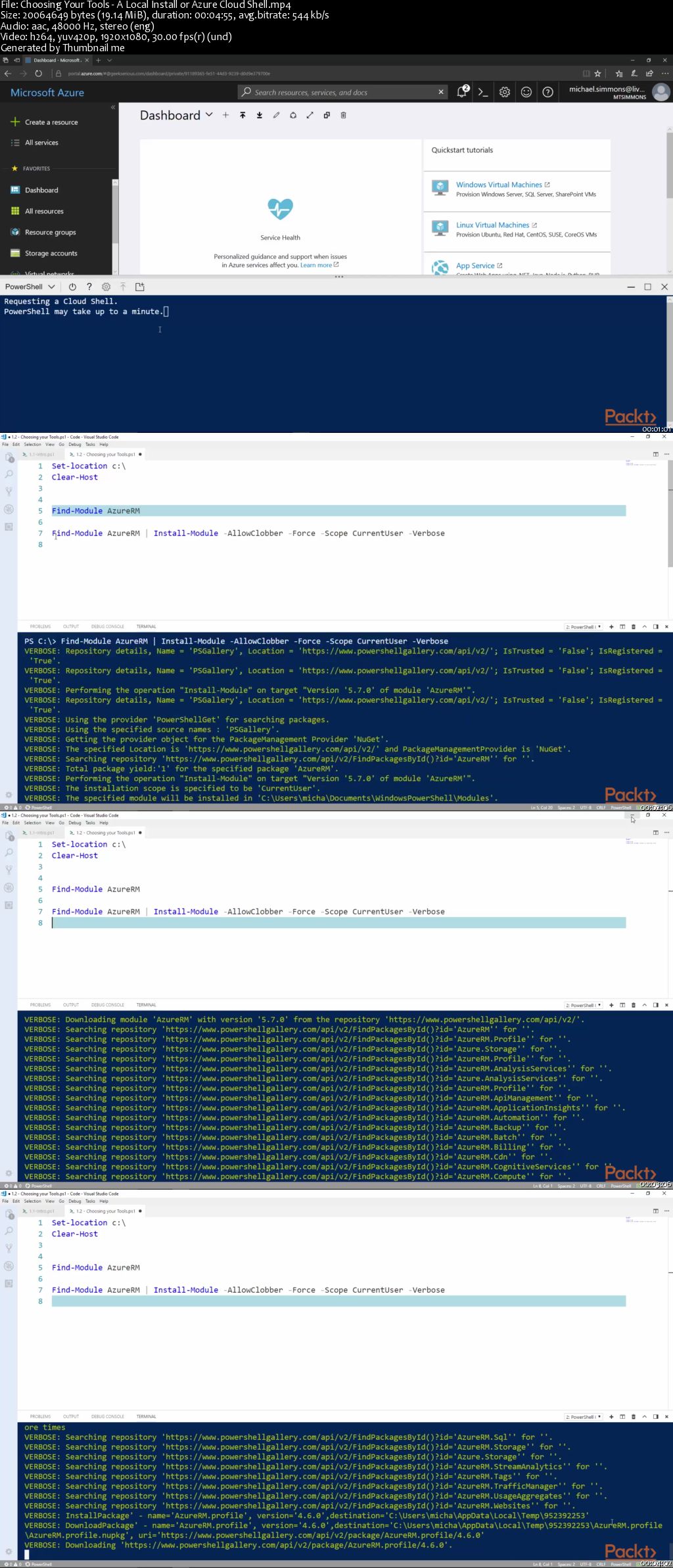Expand the Dashboard title dropdown
Image resolution: width=673 pixels, height=1568 pixels.
tap(209, 115)
